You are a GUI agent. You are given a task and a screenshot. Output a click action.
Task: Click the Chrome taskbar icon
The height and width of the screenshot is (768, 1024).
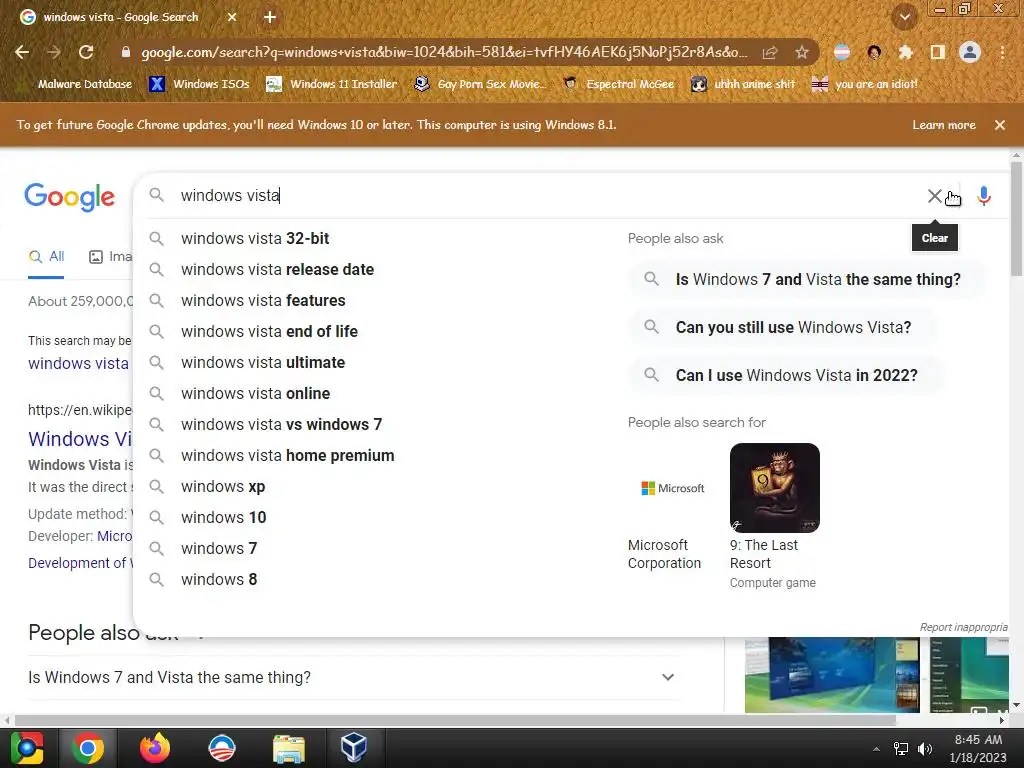point(88,748)
